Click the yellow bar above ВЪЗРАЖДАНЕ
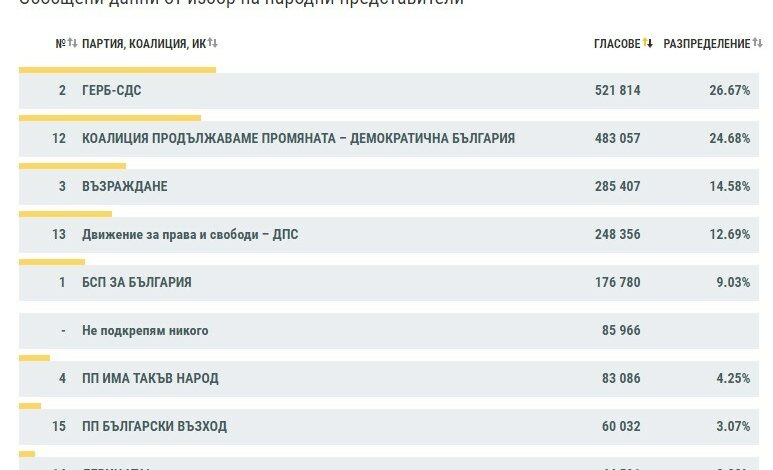 72,166
